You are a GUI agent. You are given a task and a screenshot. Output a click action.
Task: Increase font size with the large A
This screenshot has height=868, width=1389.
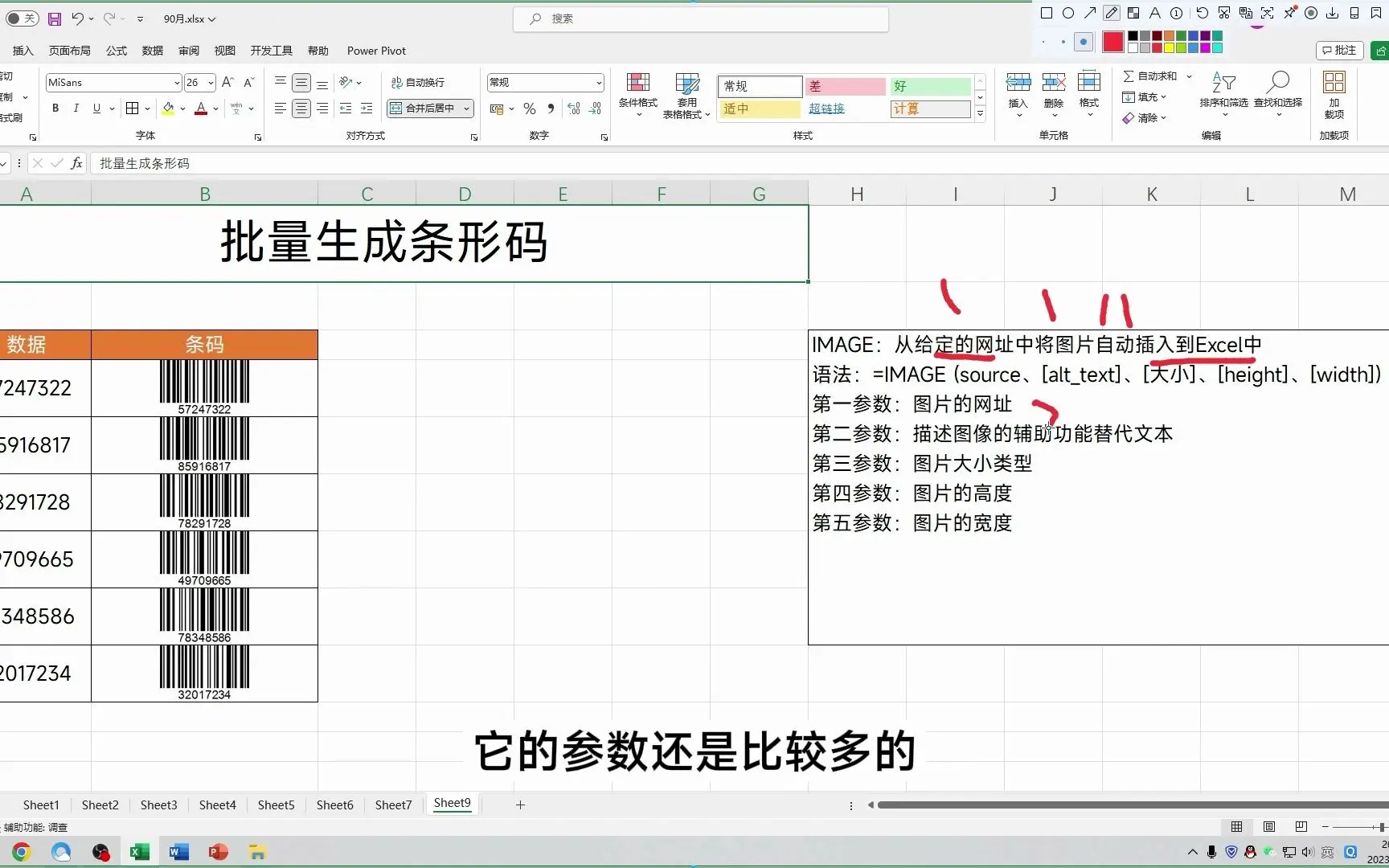click(x=227, y=83)
